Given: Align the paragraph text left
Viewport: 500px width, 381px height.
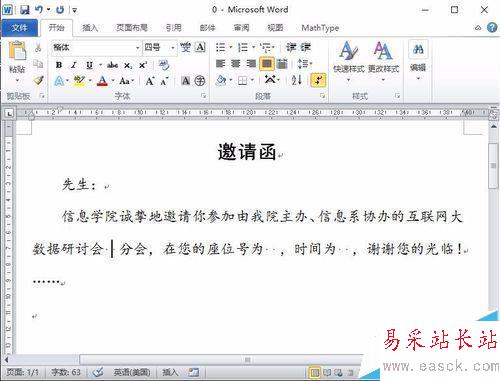Looking at the screenshot, I should click(221, 63).
